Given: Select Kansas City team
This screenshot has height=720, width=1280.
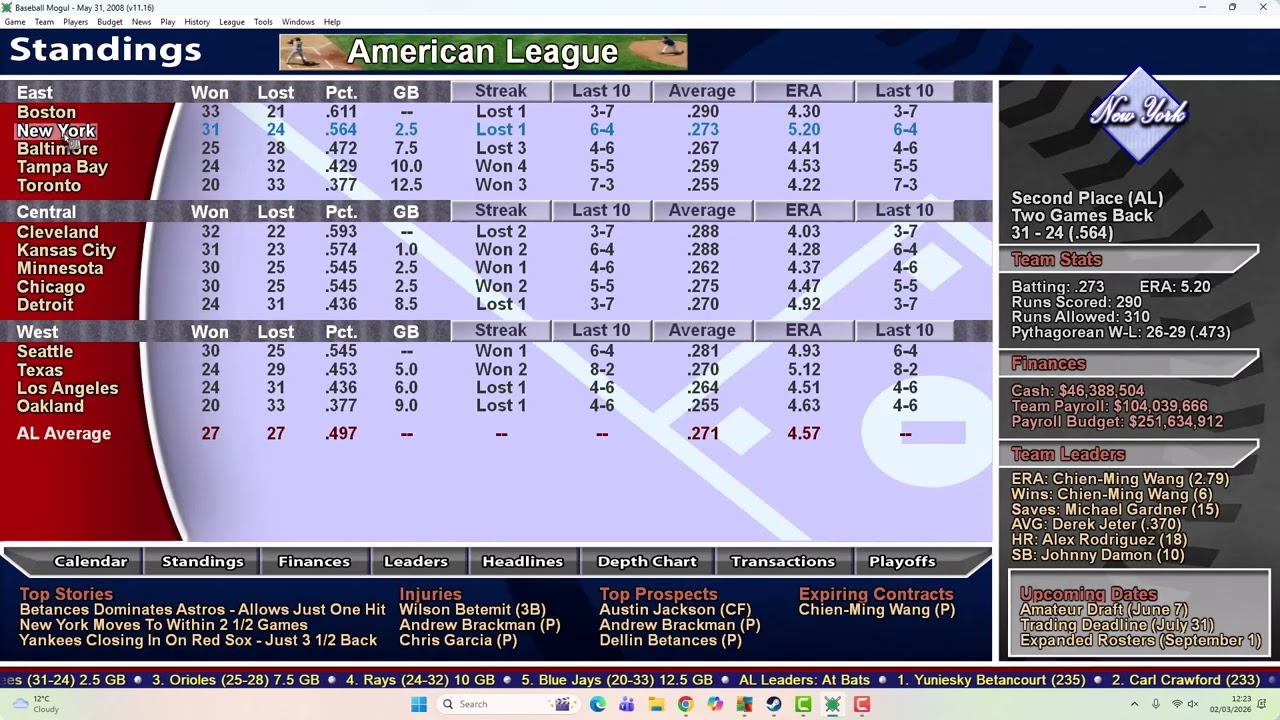Looking at the screenshot, I should tap(66, 250).
